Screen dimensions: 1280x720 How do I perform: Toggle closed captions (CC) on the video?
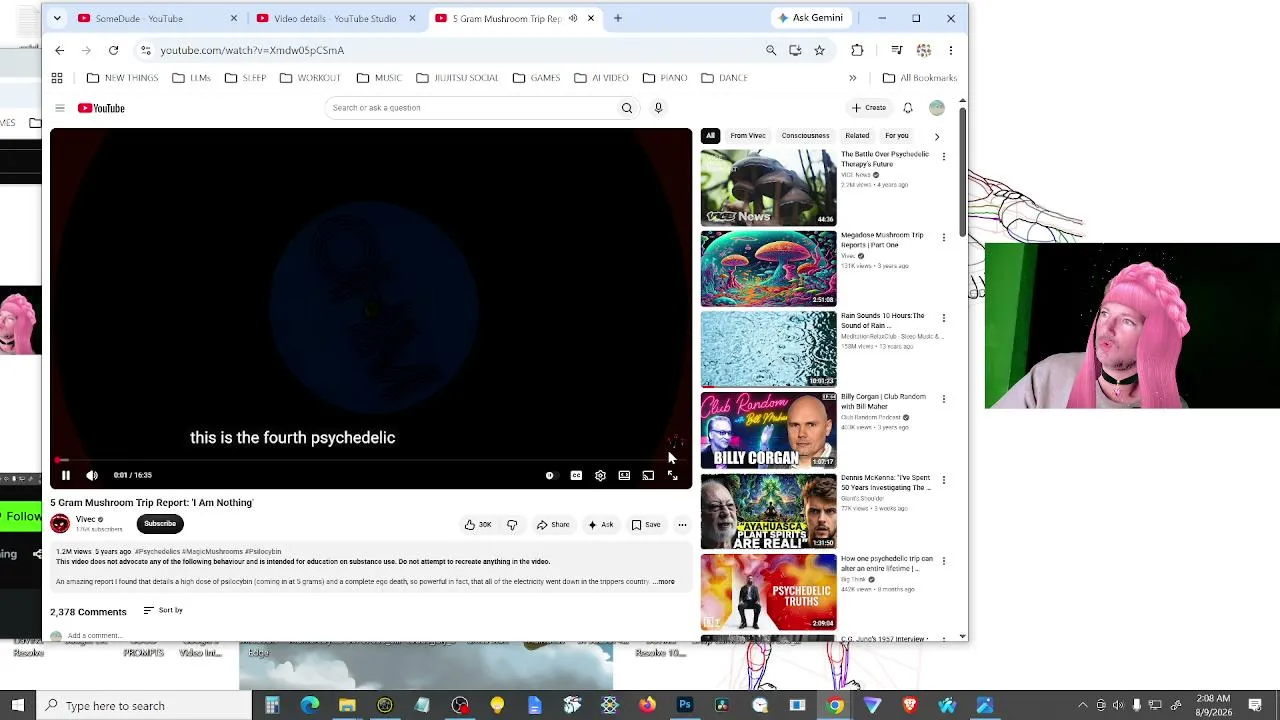pos(576,476)
